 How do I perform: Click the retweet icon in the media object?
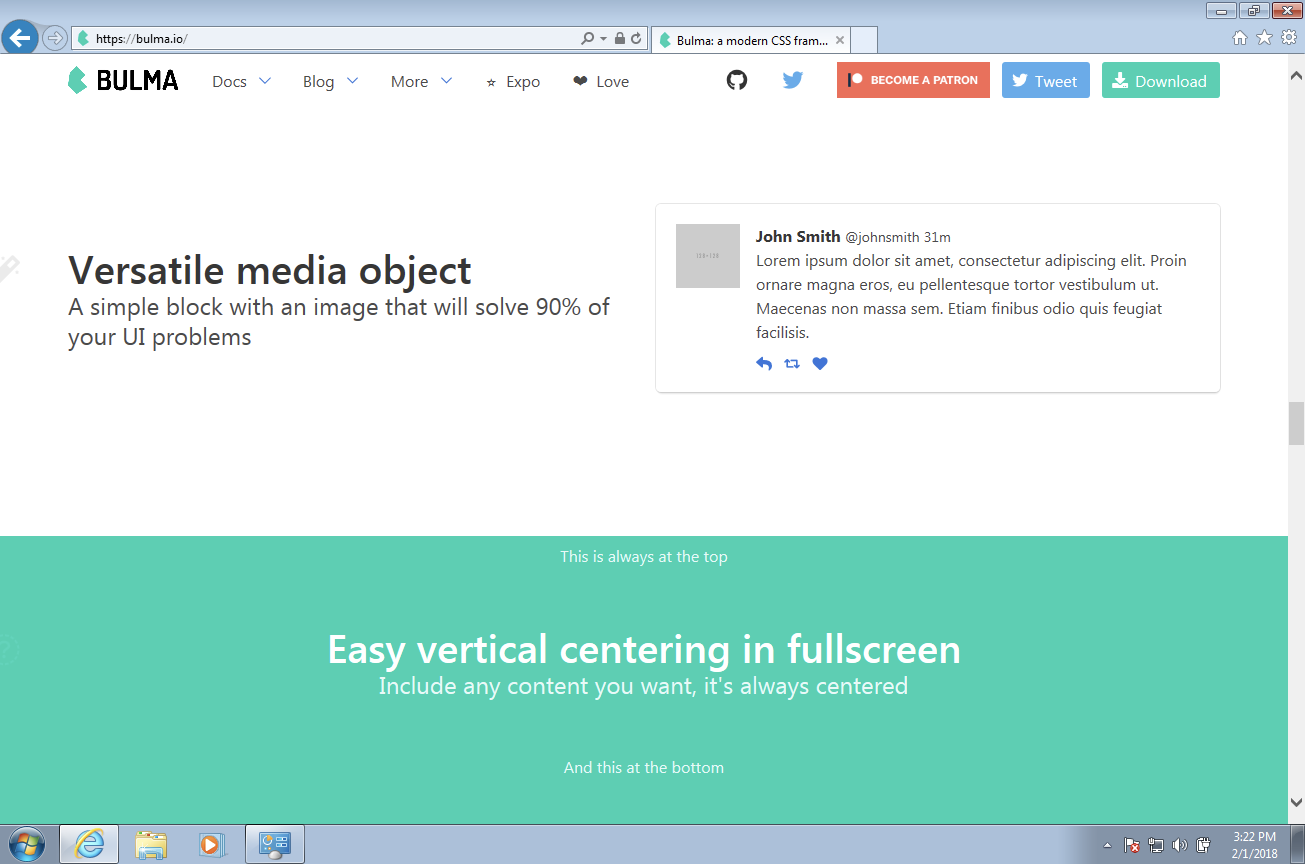(792, 363)
